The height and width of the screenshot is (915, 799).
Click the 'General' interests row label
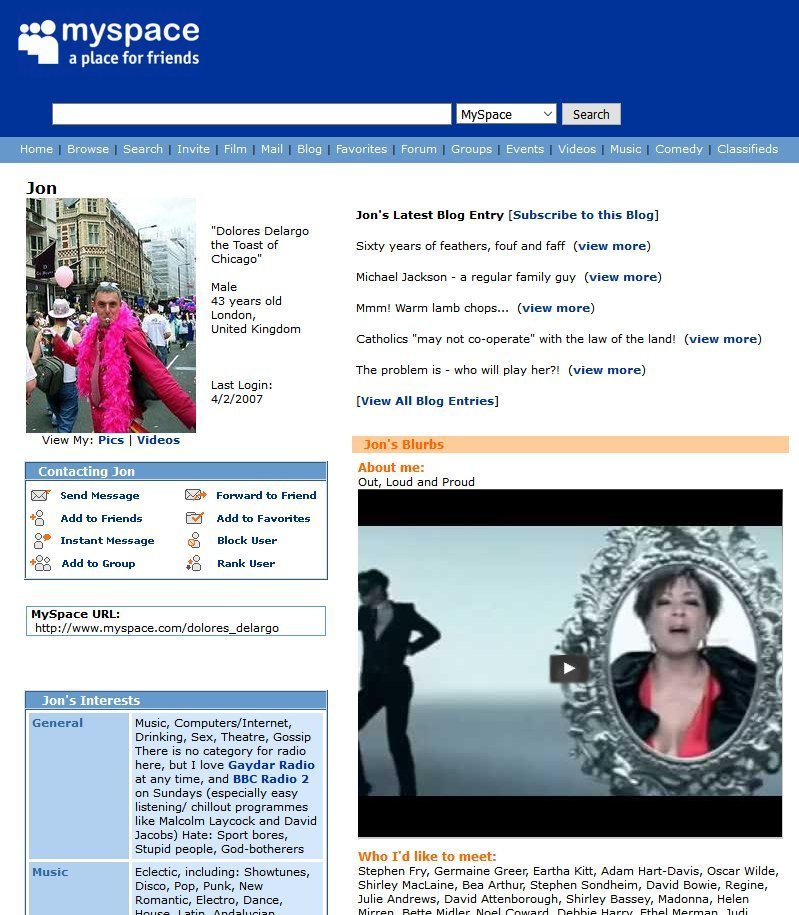point(57,722)
